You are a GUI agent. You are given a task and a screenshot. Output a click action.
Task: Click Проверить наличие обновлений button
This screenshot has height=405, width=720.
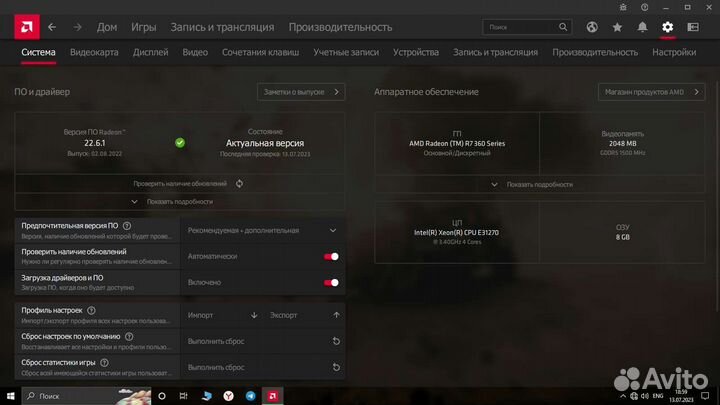tap(180, 184)
